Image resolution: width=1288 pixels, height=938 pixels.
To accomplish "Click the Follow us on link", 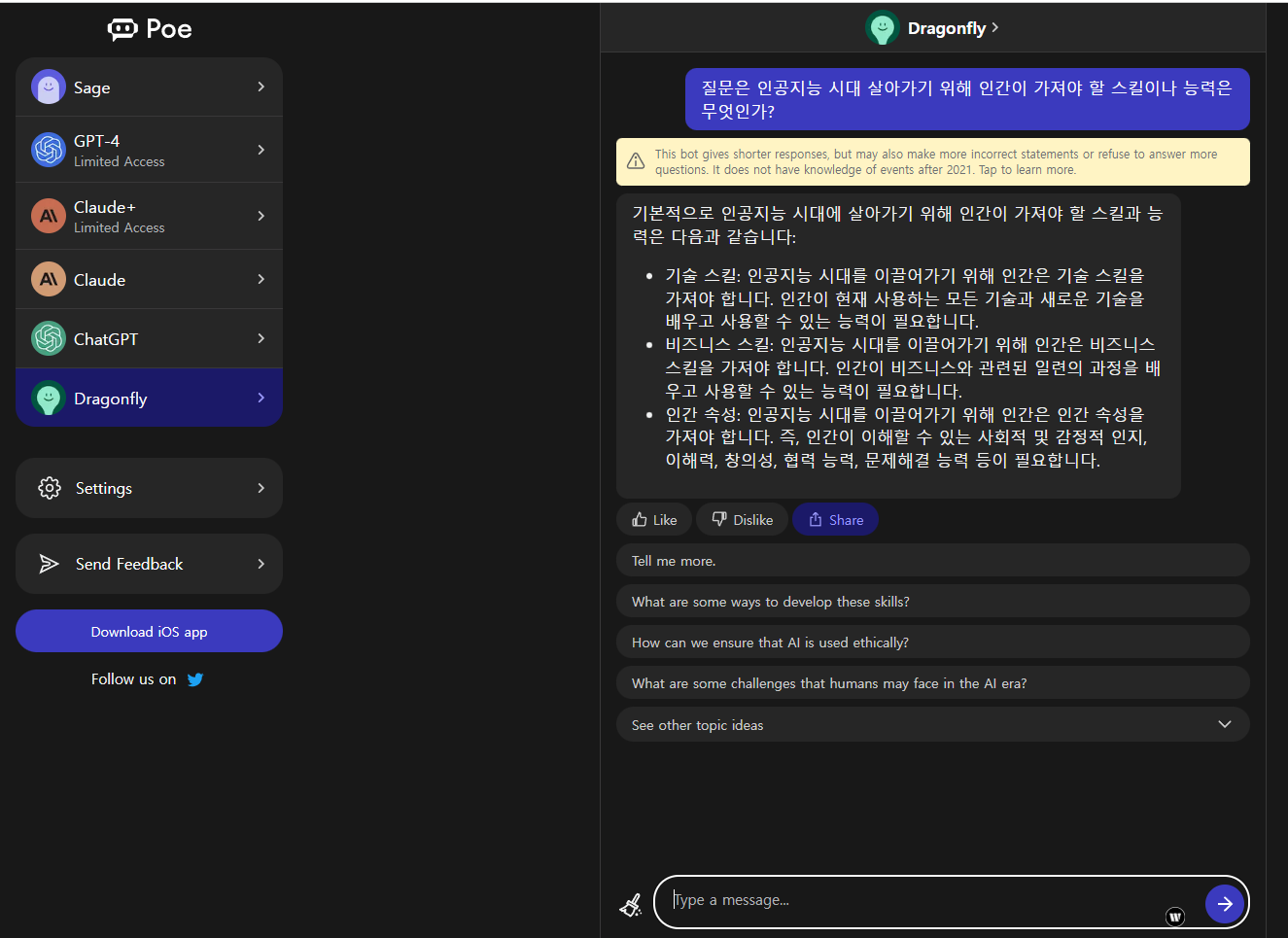I will click(x=148, y=679).
